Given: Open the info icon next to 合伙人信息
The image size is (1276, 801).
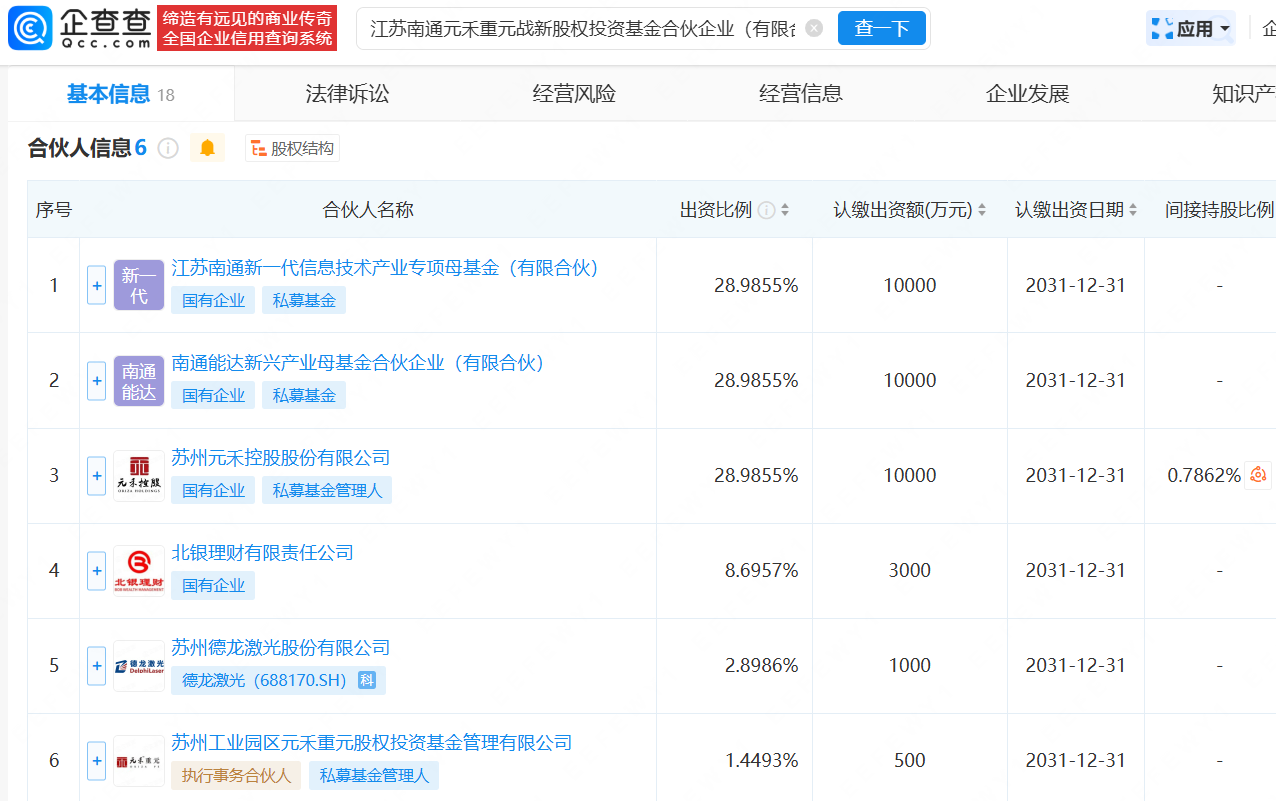Looking at the screenshot, I should coord(168,149).
